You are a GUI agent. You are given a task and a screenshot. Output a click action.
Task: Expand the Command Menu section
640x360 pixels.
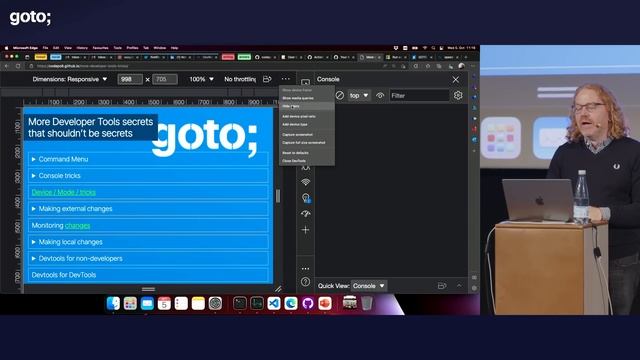[148, 159]
